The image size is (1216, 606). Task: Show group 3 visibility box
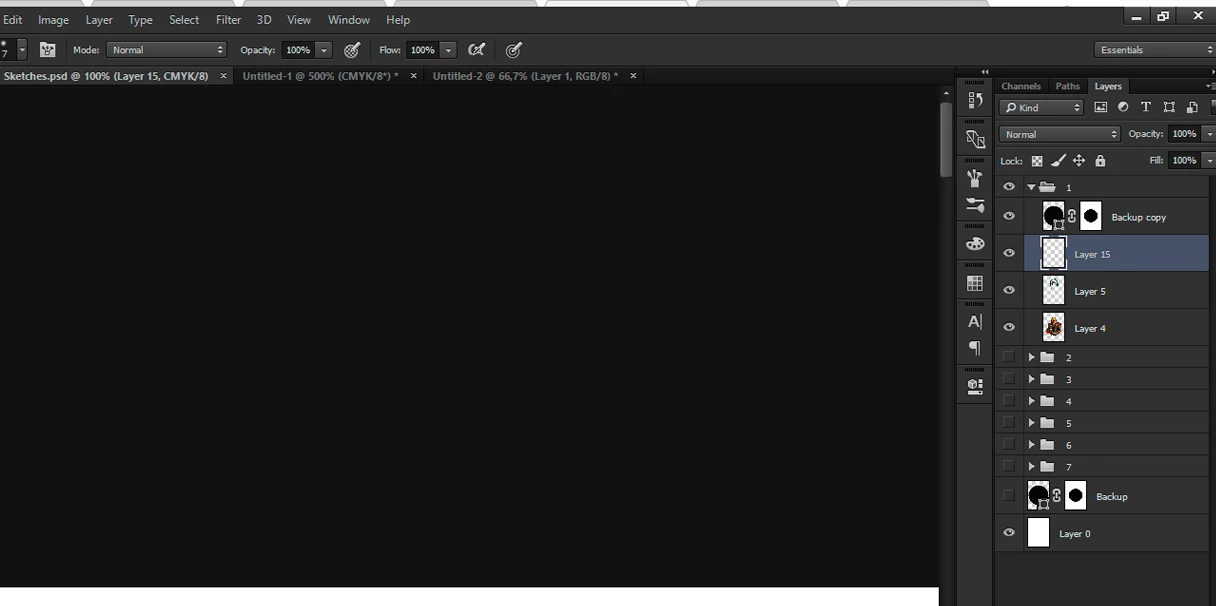coord(1009,379)
